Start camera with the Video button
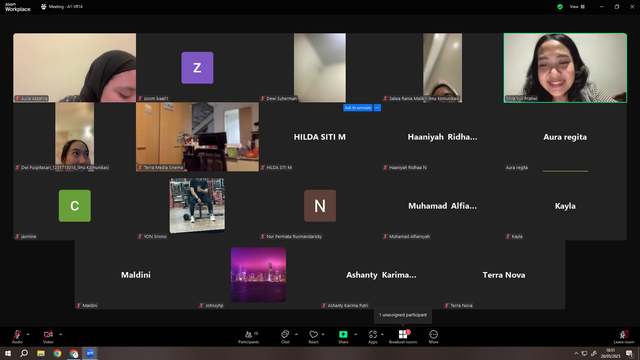The height and width of the screenshot is (360, 640). (48, 336)
